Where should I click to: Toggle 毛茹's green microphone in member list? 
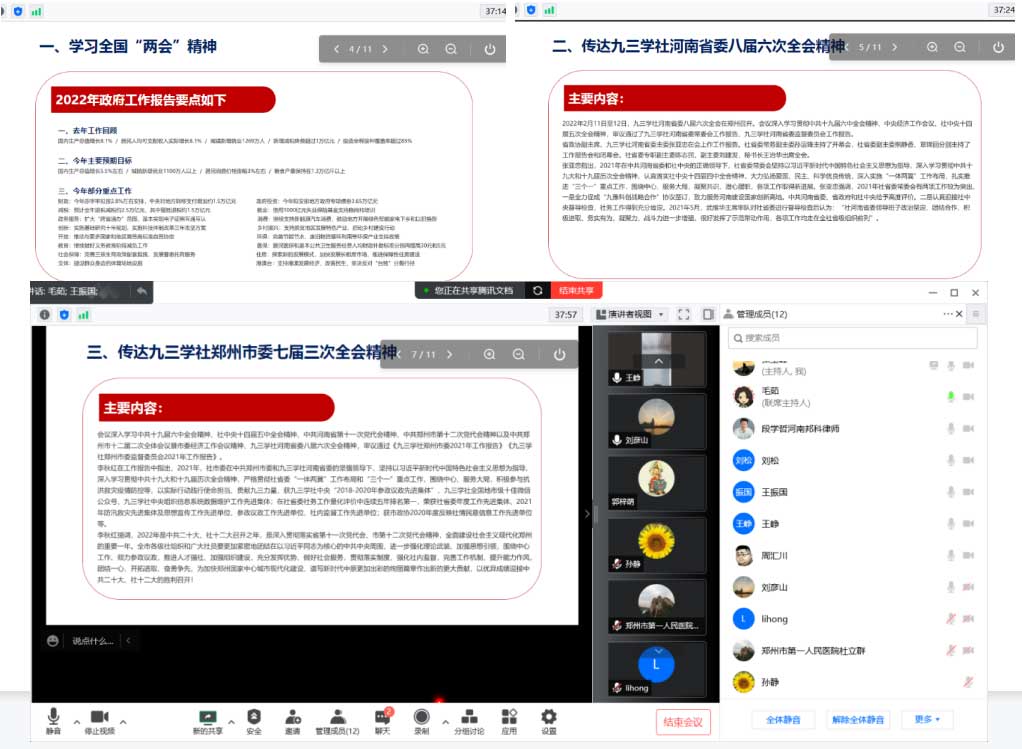(x=951, y=395)
